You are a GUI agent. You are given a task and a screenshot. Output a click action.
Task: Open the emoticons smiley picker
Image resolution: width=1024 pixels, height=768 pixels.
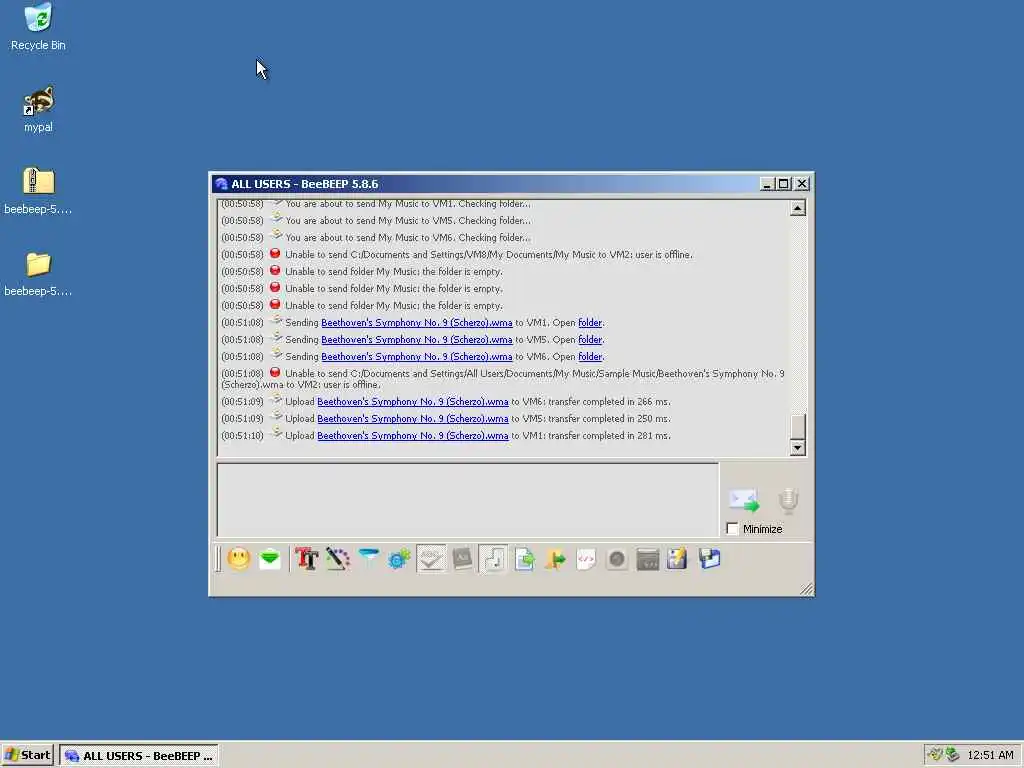[x=239, y=559]
